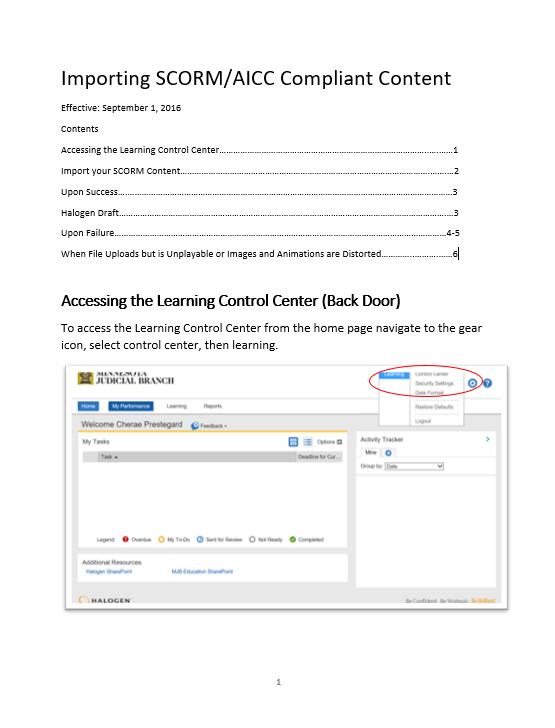Viewport: 555px width, 728px height.
Task: Open the Group by Date dropdown
Action: (x=414, y=466)
